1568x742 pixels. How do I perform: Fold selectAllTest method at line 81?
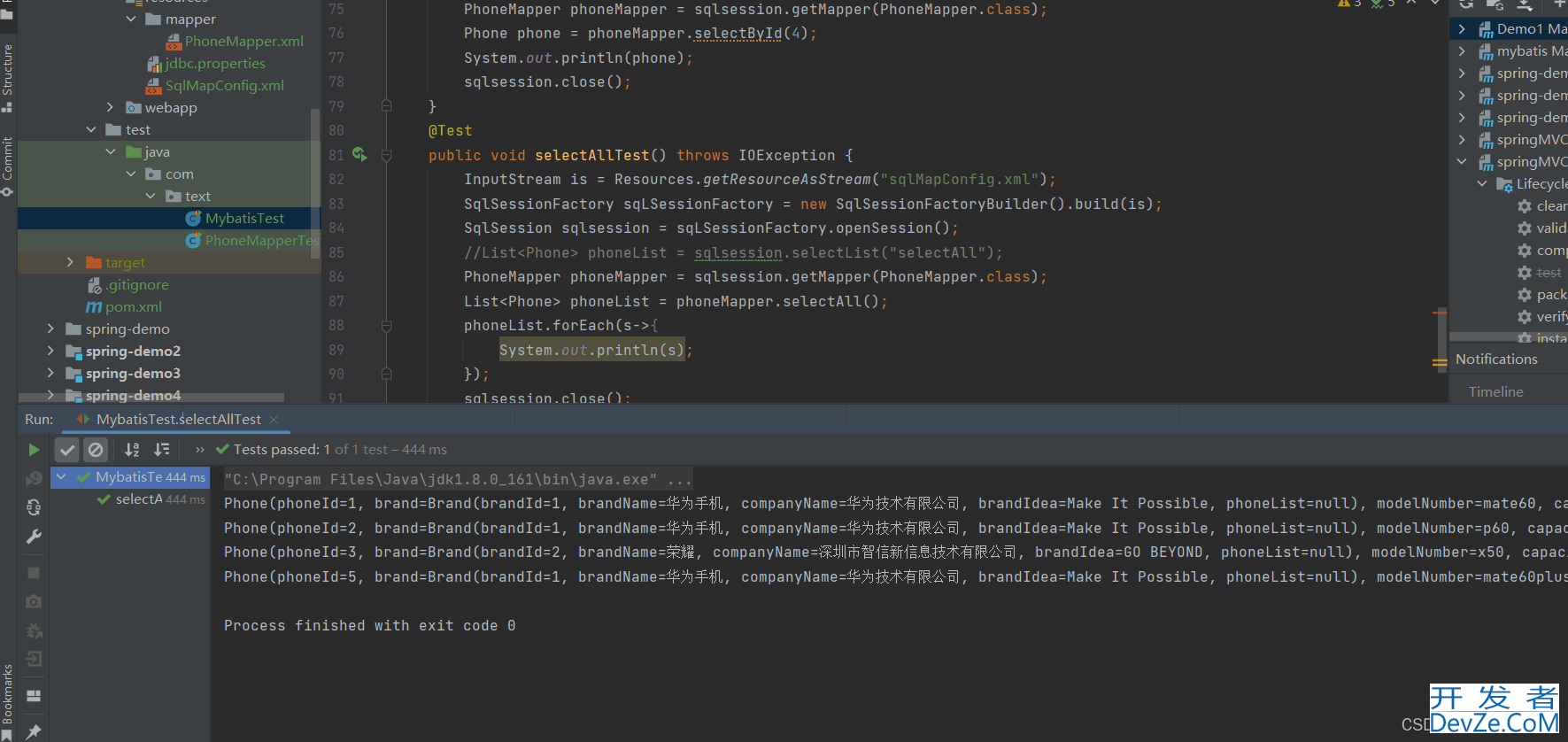click(387, 155)
